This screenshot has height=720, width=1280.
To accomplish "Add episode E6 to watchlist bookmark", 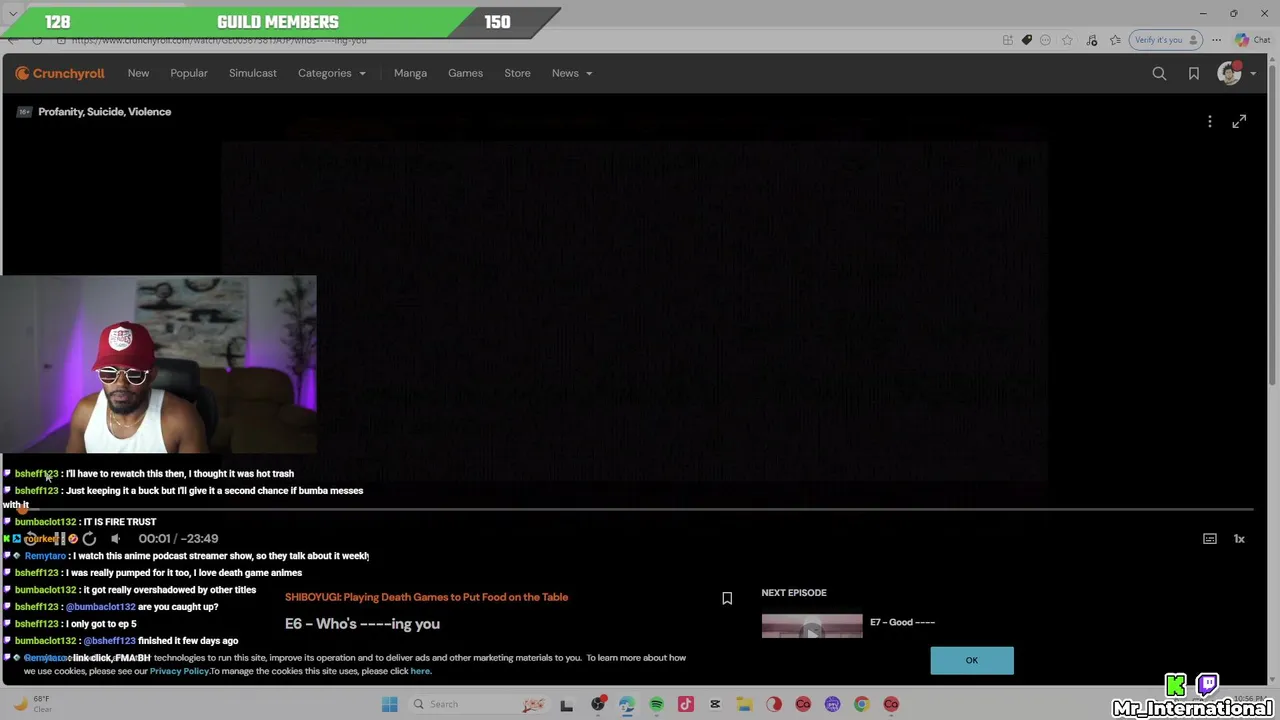I will click(727, 598).
